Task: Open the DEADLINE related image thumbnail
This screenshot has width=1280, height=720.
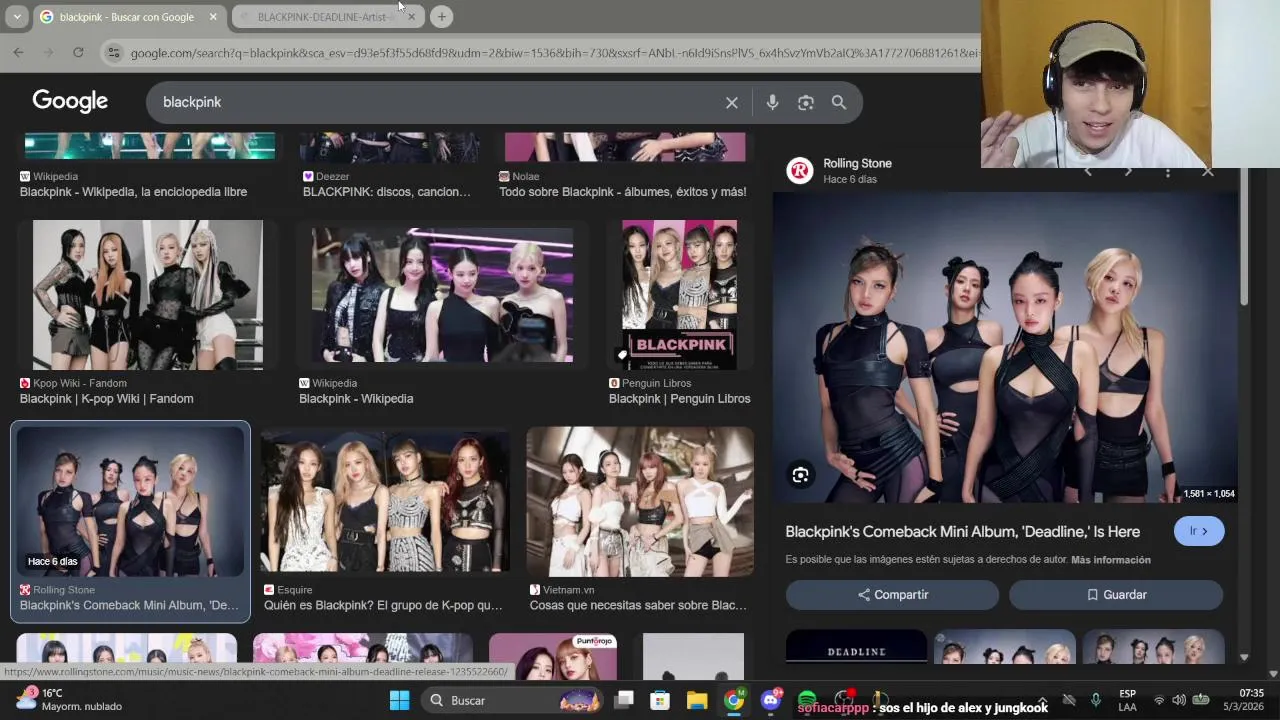Action: coord(856,646)
